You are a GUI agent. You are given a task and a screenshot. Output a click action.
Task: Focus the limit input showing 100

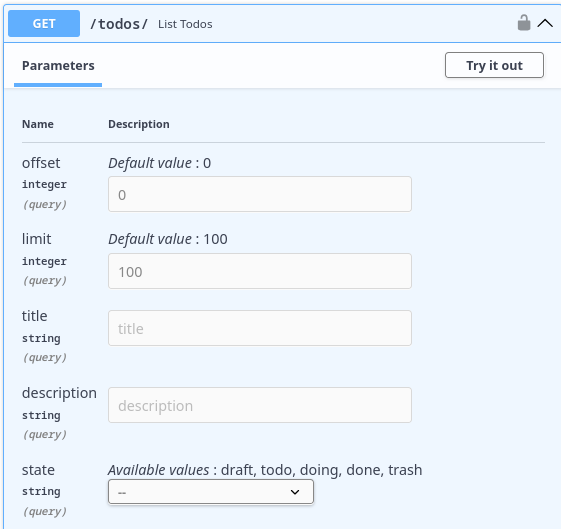[260, 271]
